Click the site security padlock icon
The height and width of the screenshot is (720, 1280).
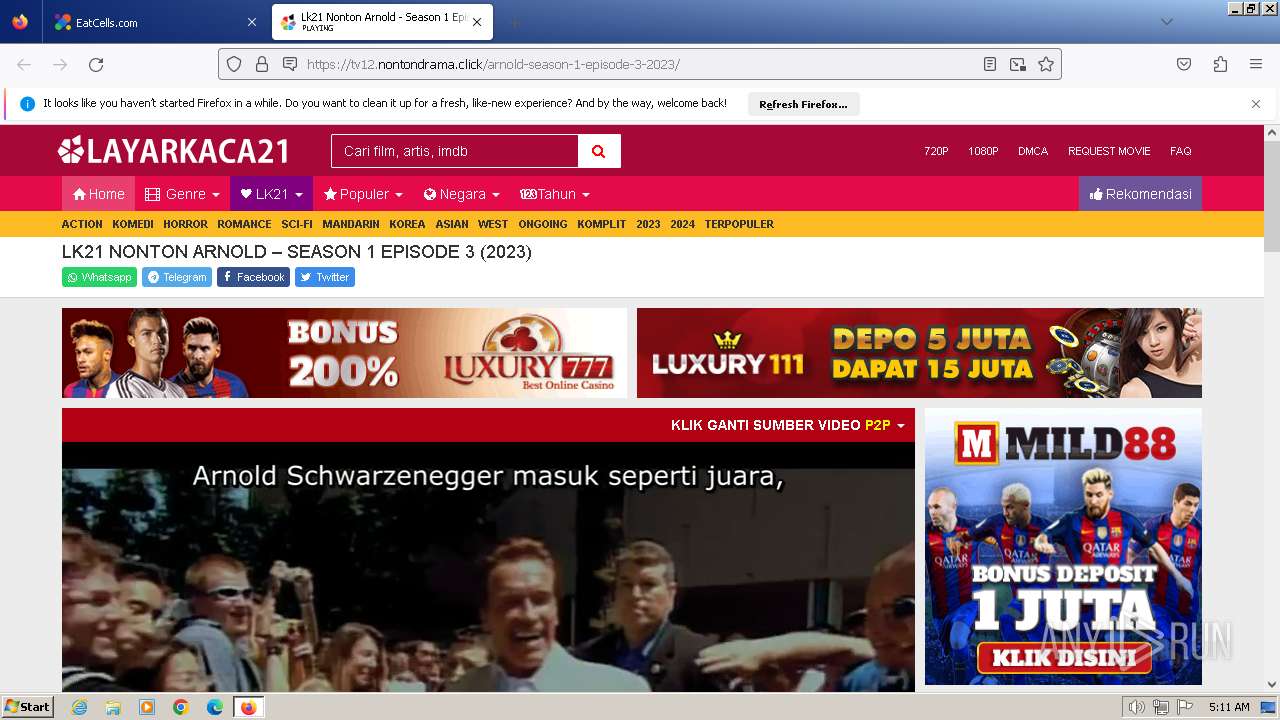[262, 64]
